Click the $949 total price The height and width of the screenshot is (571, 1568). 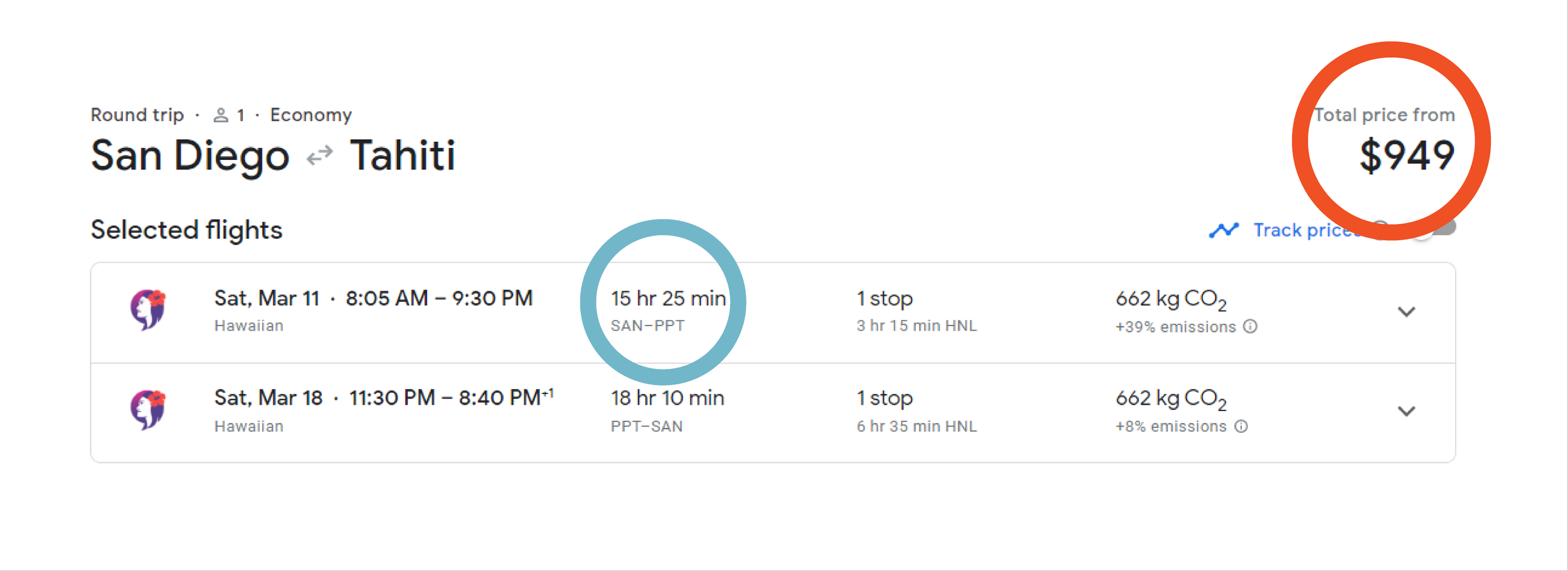click(x=1406, y=156)
